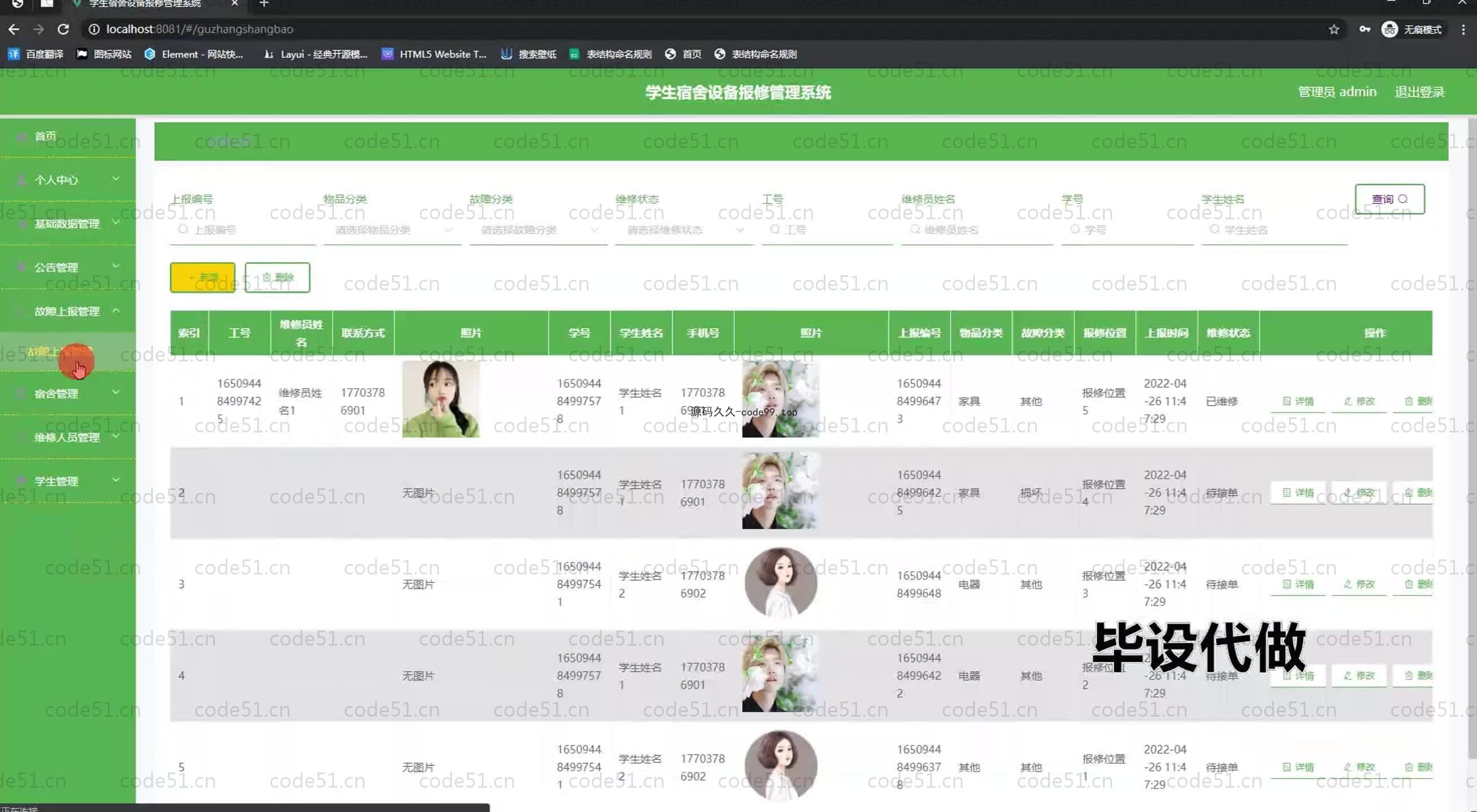
Task: Open student photo in row 5
Action: click(780, 765)
